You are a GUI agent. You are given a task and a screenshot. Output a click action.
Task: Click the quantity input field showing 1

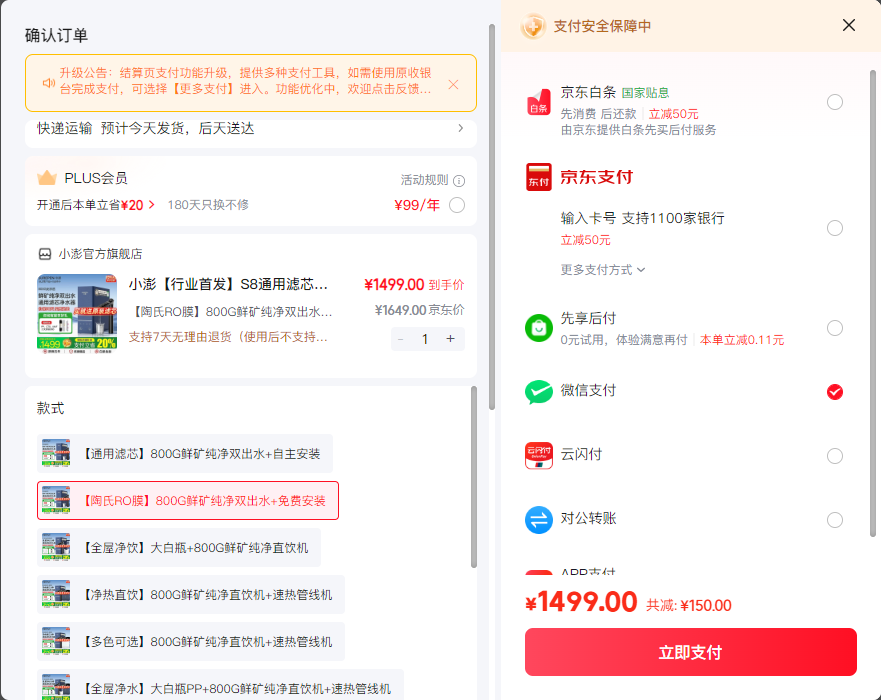tap(425, 339)
